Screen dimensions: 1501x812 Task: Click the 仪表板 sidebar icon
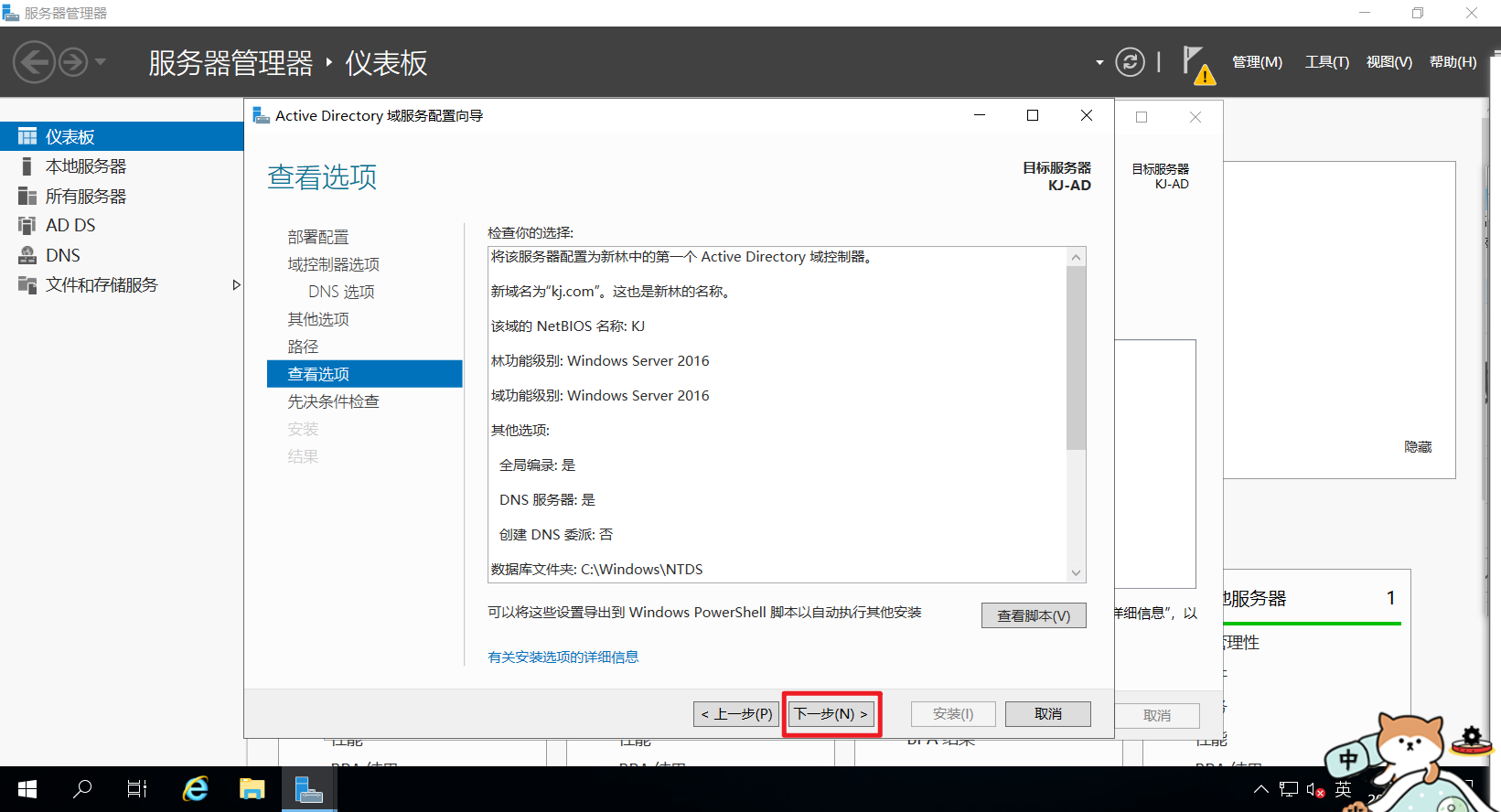tap(27, 136)
